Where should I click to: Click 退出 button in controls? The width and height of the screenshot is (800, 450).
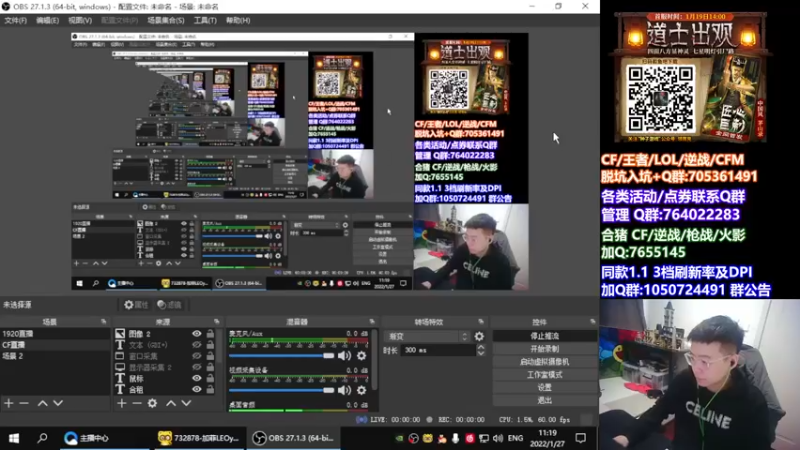click(544, 400)
